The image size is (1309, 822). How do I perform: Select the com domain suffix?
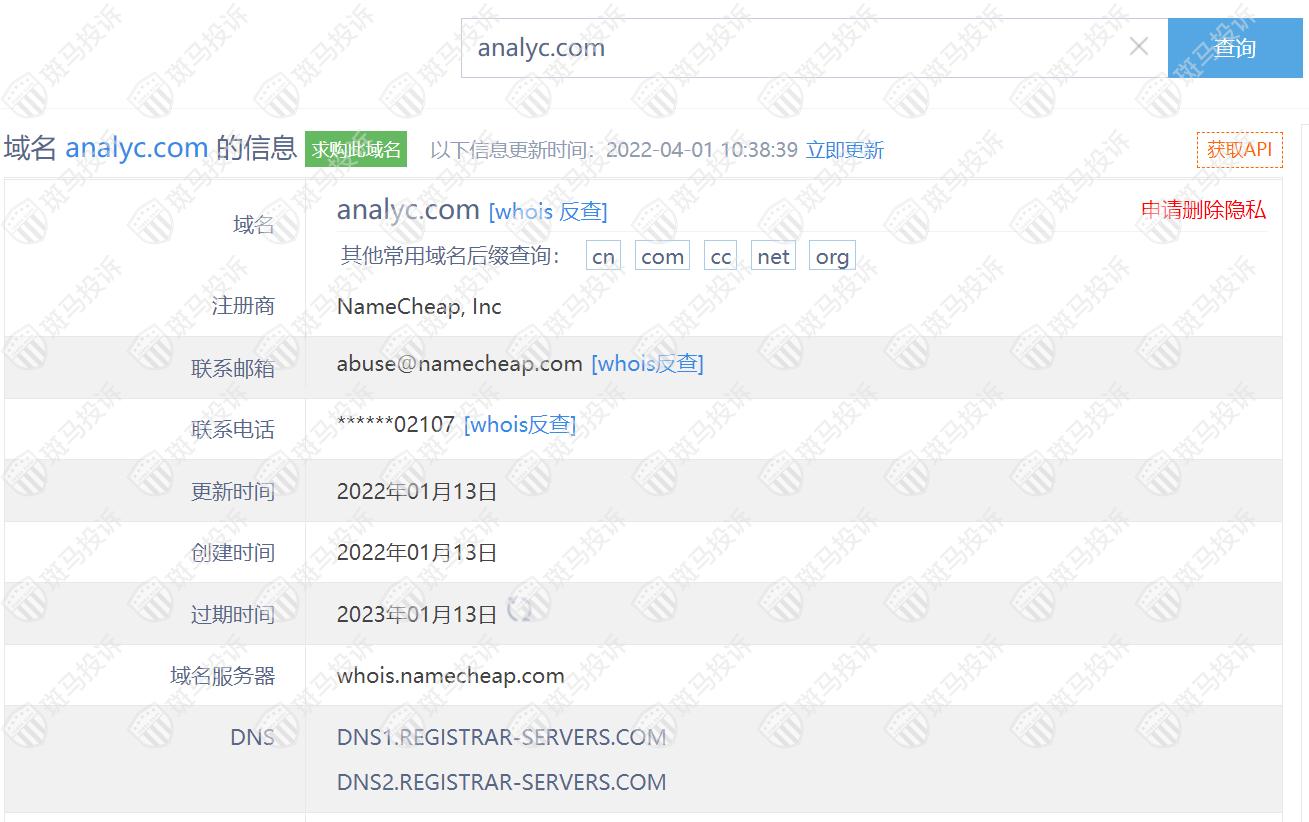[662, 256]
